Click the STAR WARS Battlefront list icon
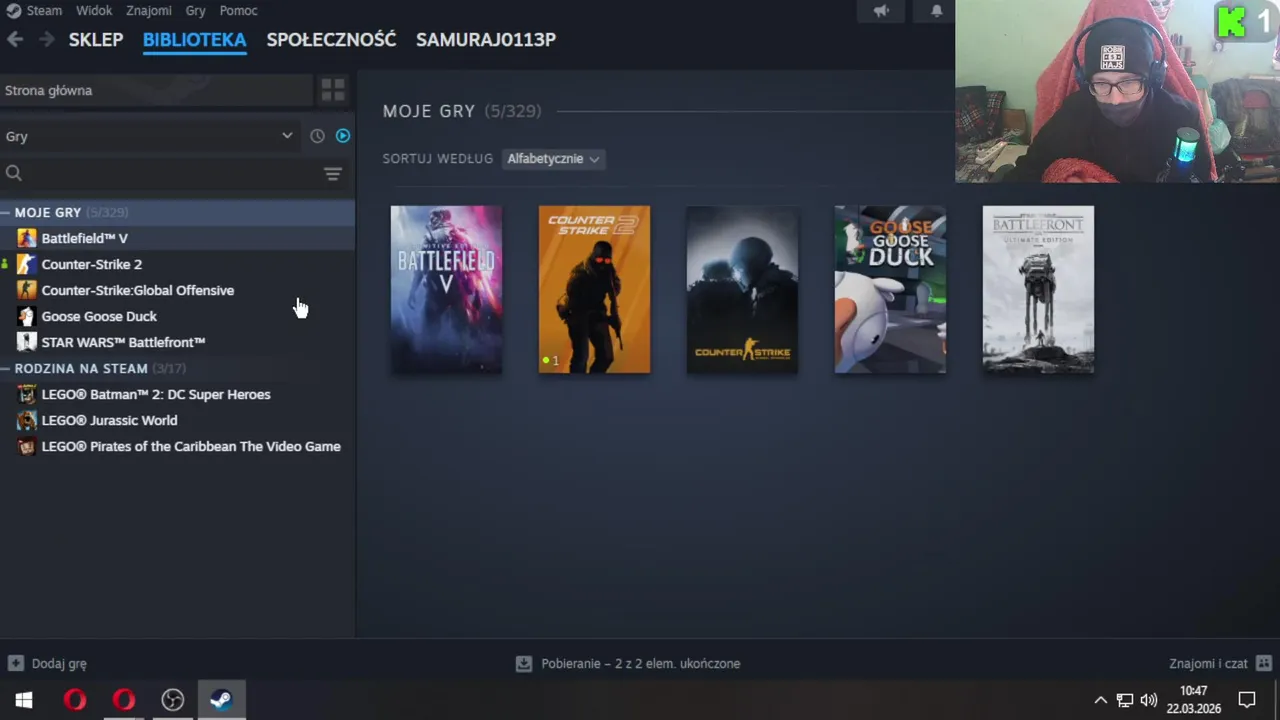 pyautogui.click(x=27, y=342)
